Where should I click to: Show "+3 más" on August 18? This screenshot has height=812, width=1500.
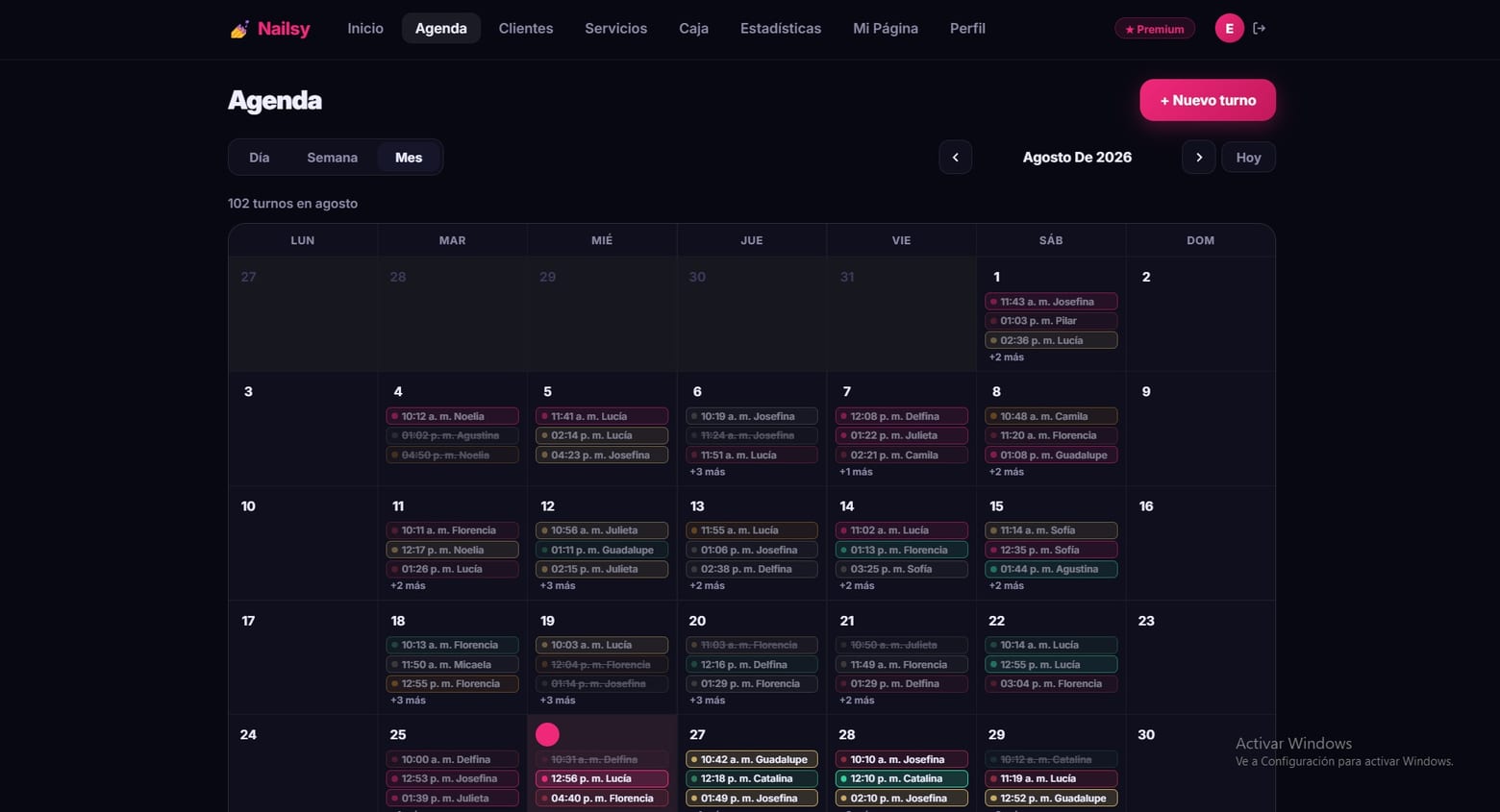tap(408, 701)
